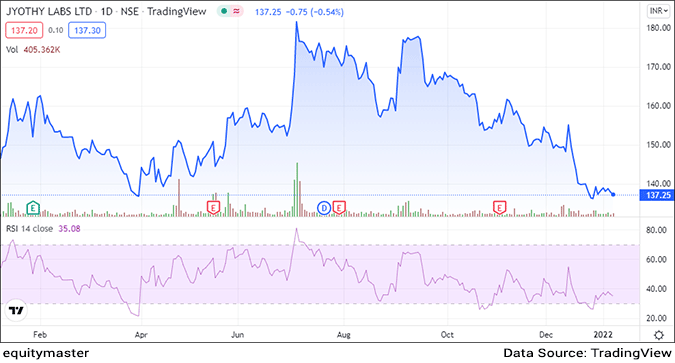
Task: Click the red E earnings marker near November
Action: point(499,208)
